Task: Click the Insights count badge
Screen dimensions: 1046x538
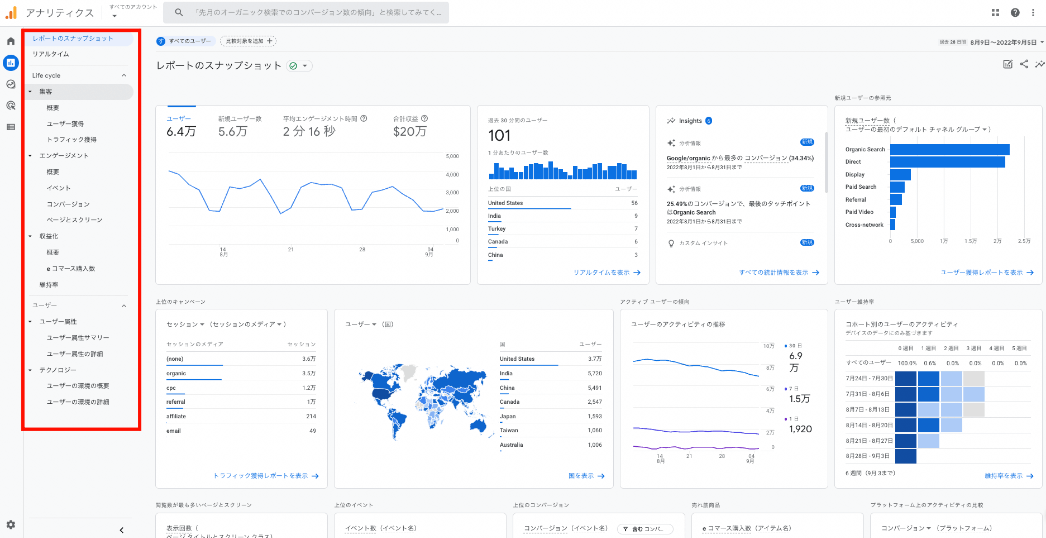Action: pyautogui.click(x=708, y=121)
